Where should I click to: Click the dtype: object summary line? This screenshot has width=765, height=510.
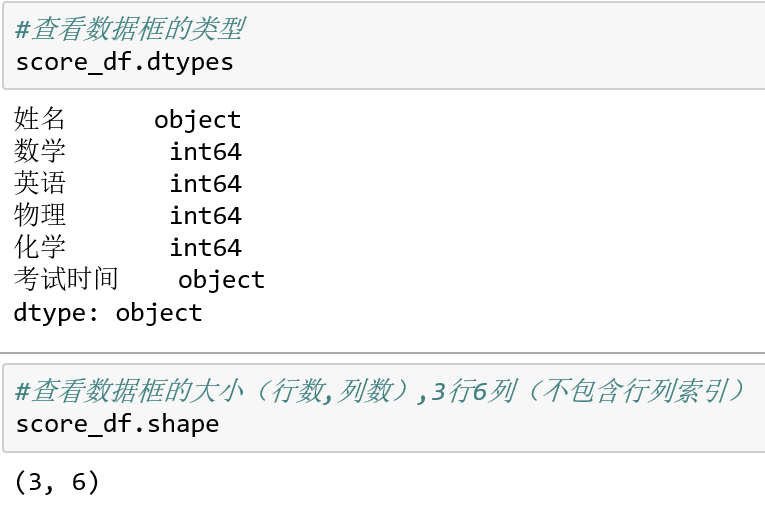108,313
